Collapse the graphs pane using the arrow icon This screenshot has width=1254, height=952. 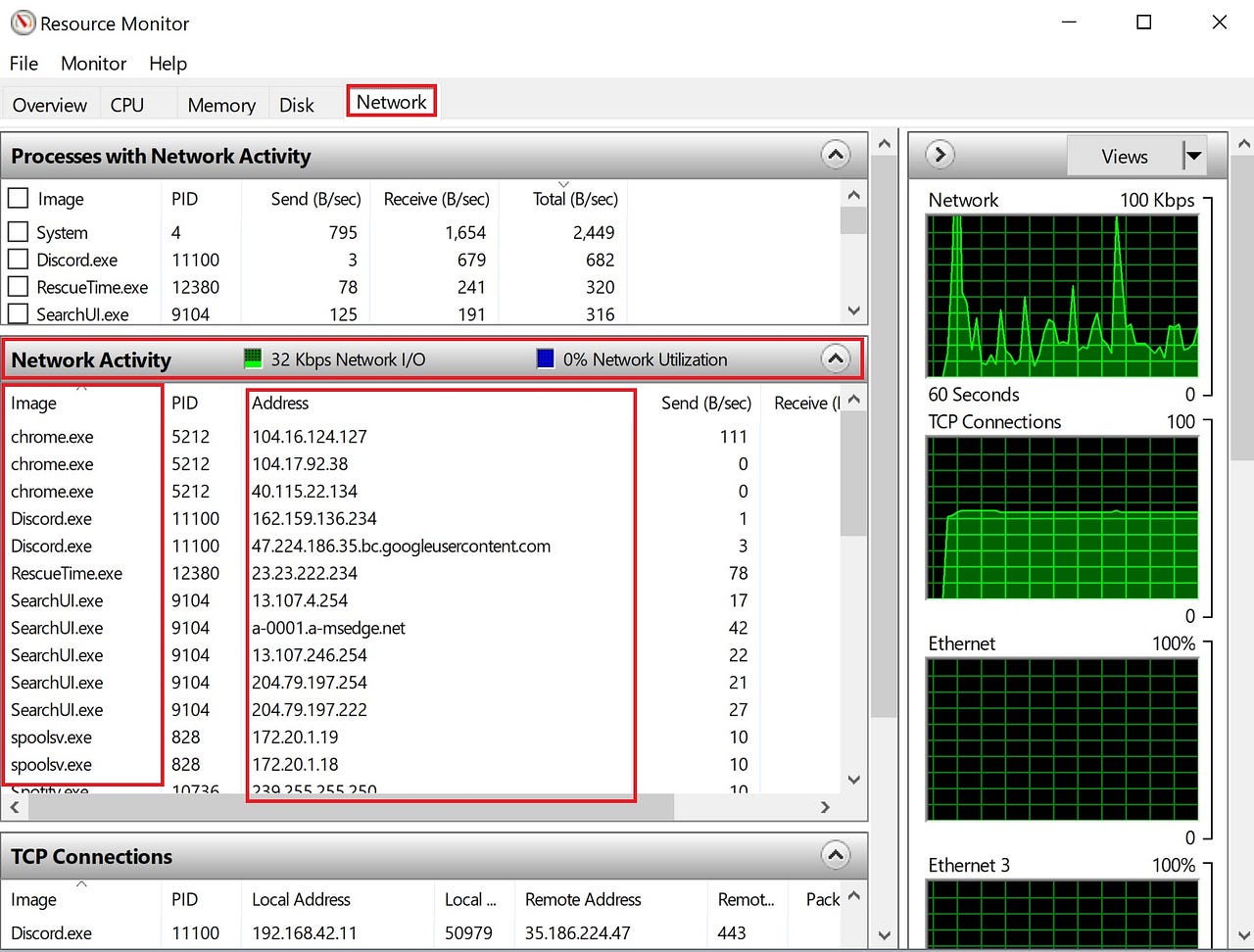click(x=938, y=154)
